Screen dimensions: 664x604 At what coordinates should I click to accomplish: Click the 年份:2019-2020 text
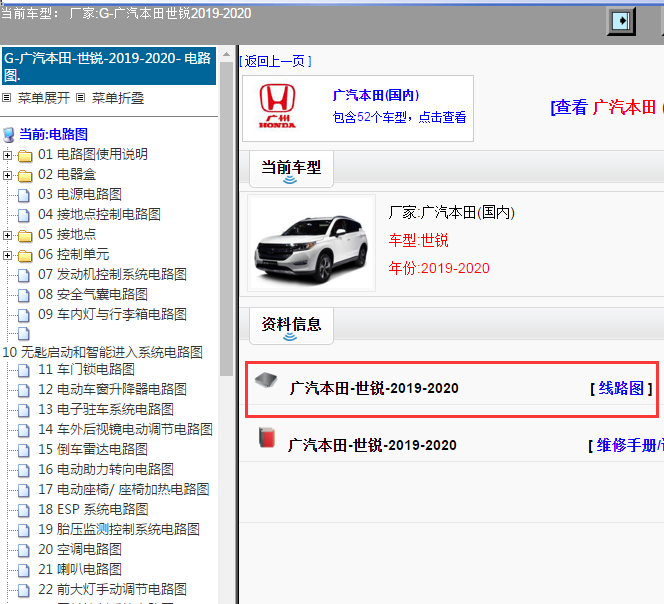pos(439,268)
